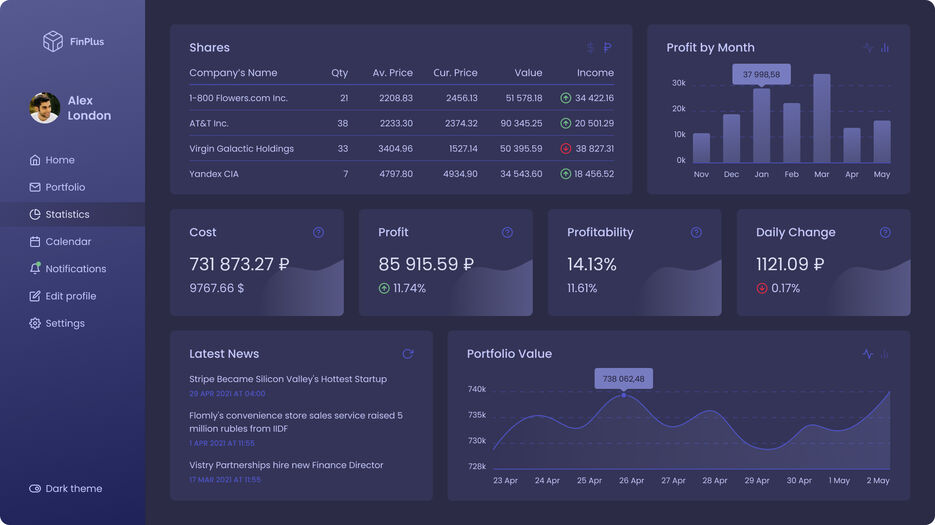Viewport: 935px width, 525px height.
Task: Switch Portfolio Value to bar chart view
Action: click(x=885, y=354)
